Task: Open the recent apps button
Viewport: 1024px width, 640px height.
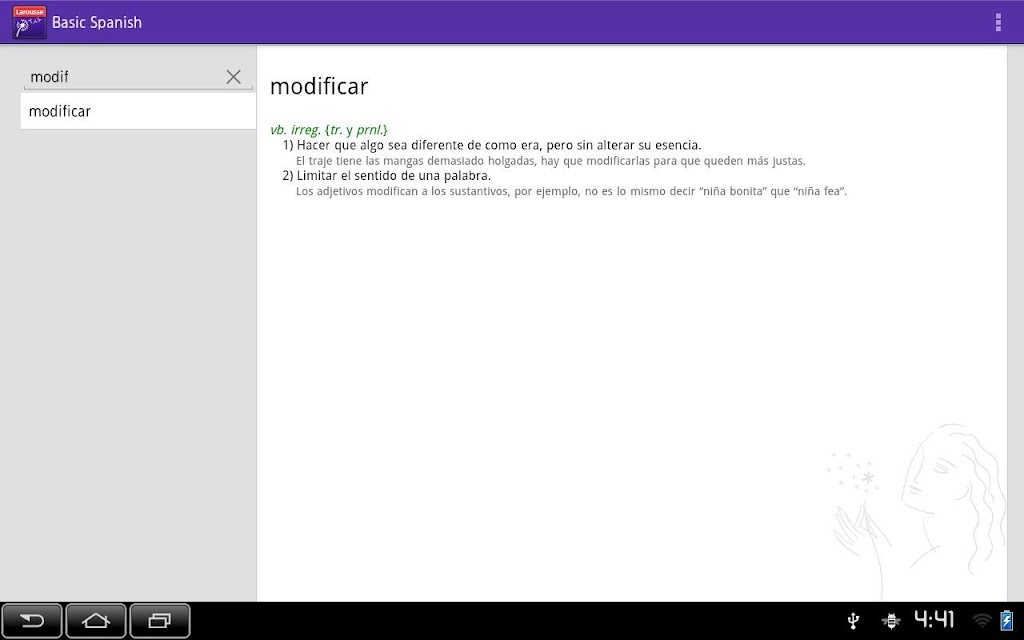Action: (160, 620)
